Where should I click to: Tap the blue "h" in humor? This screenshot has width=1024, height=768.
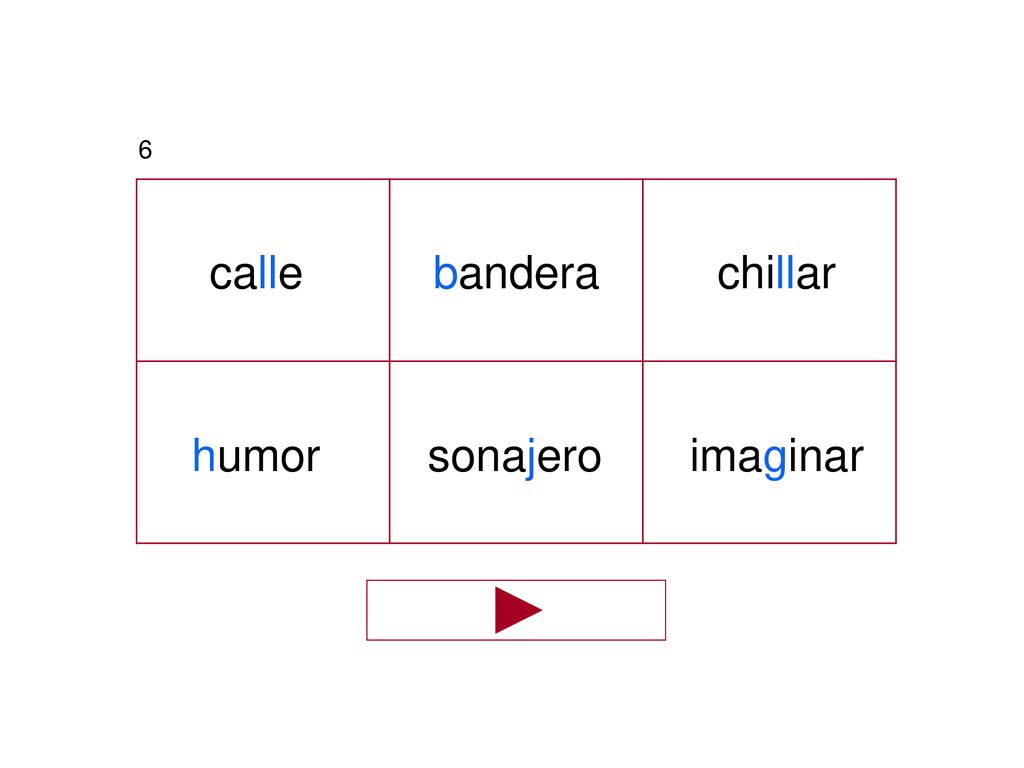pyautogui.click(x=204, y=455)
